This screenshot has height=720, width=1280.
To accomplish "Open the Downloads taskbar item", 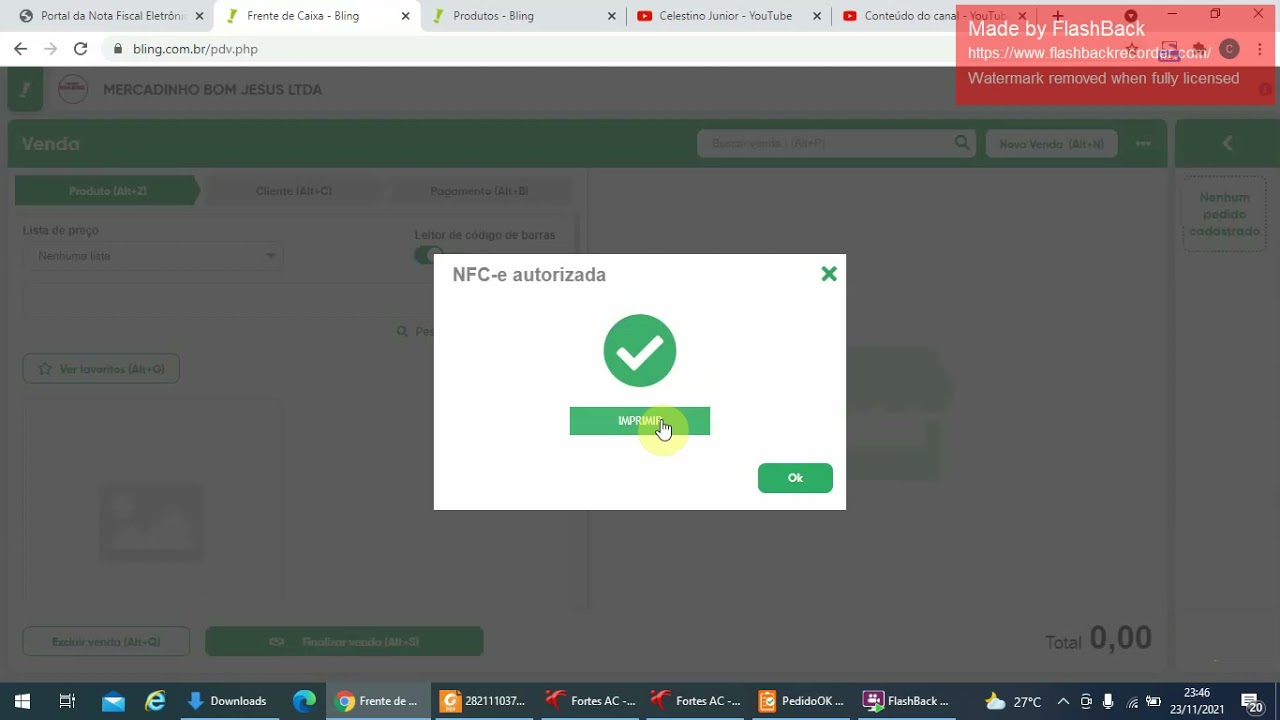I will 228,701.
